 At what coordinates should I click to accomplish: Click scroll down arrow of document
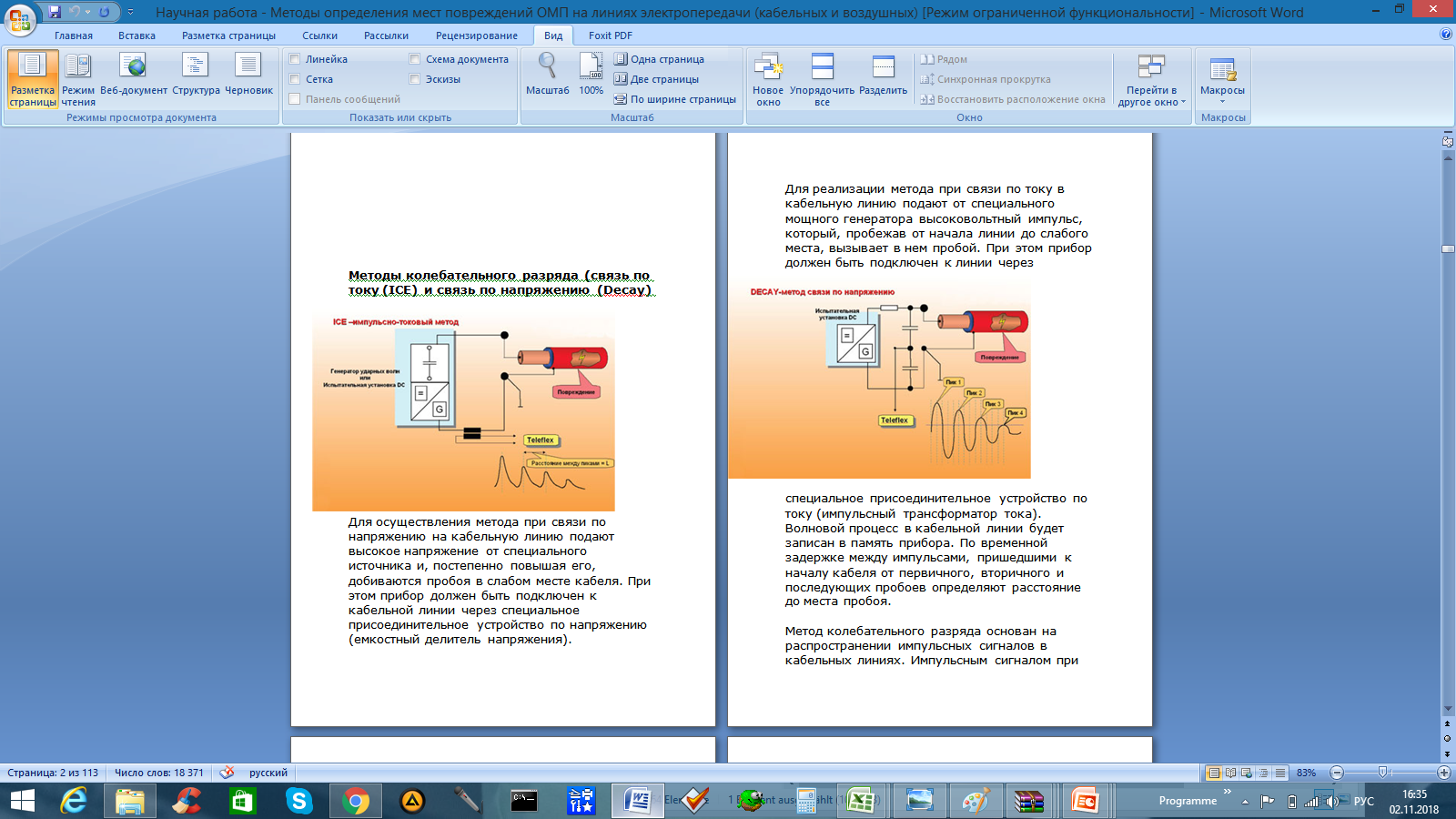point(1448,709)
